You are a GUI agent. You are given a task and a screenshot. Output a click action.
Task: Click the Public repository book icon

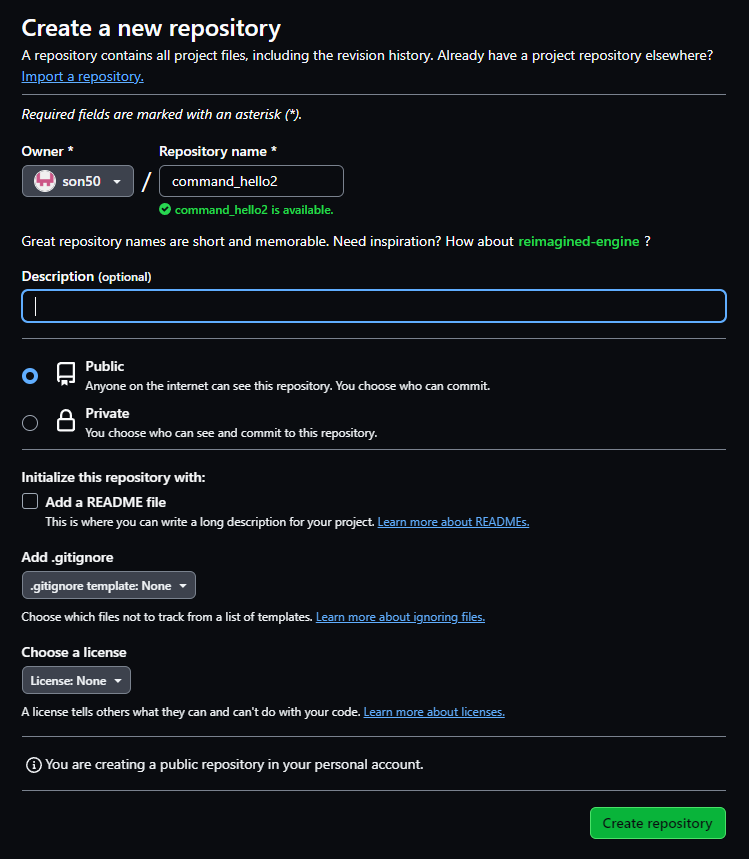coord(66,375)
